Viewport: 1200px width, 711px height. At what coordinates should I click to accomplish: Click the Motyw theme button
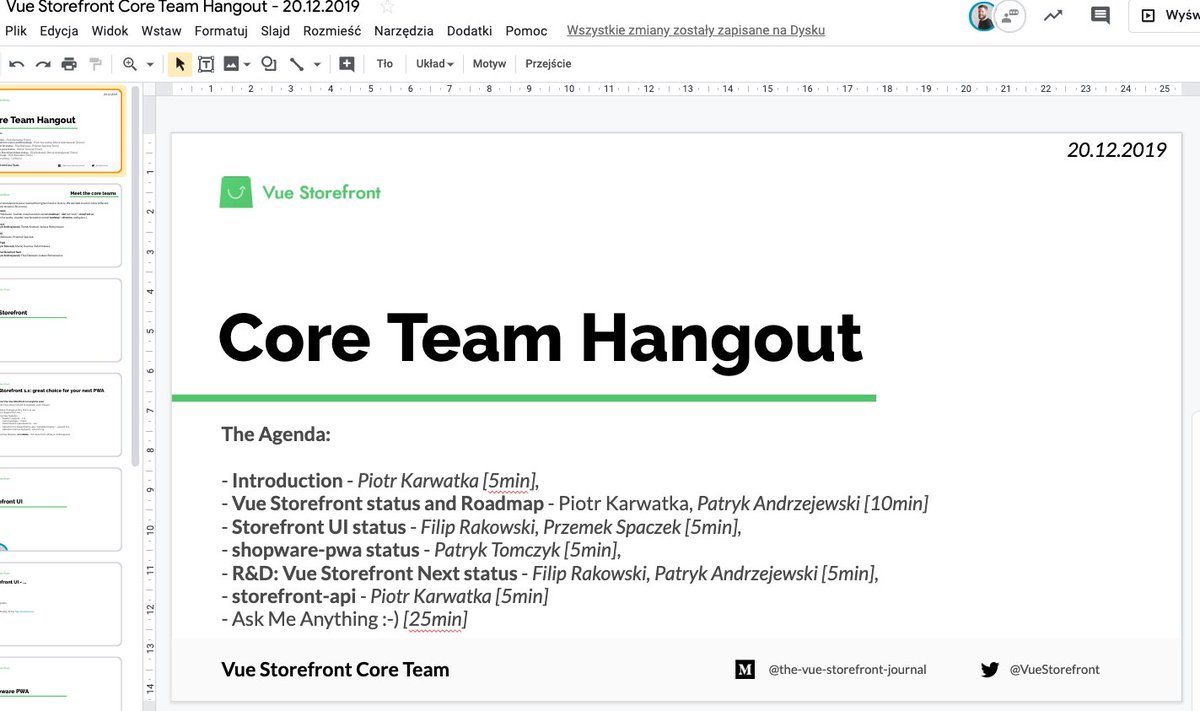point(489,64)
